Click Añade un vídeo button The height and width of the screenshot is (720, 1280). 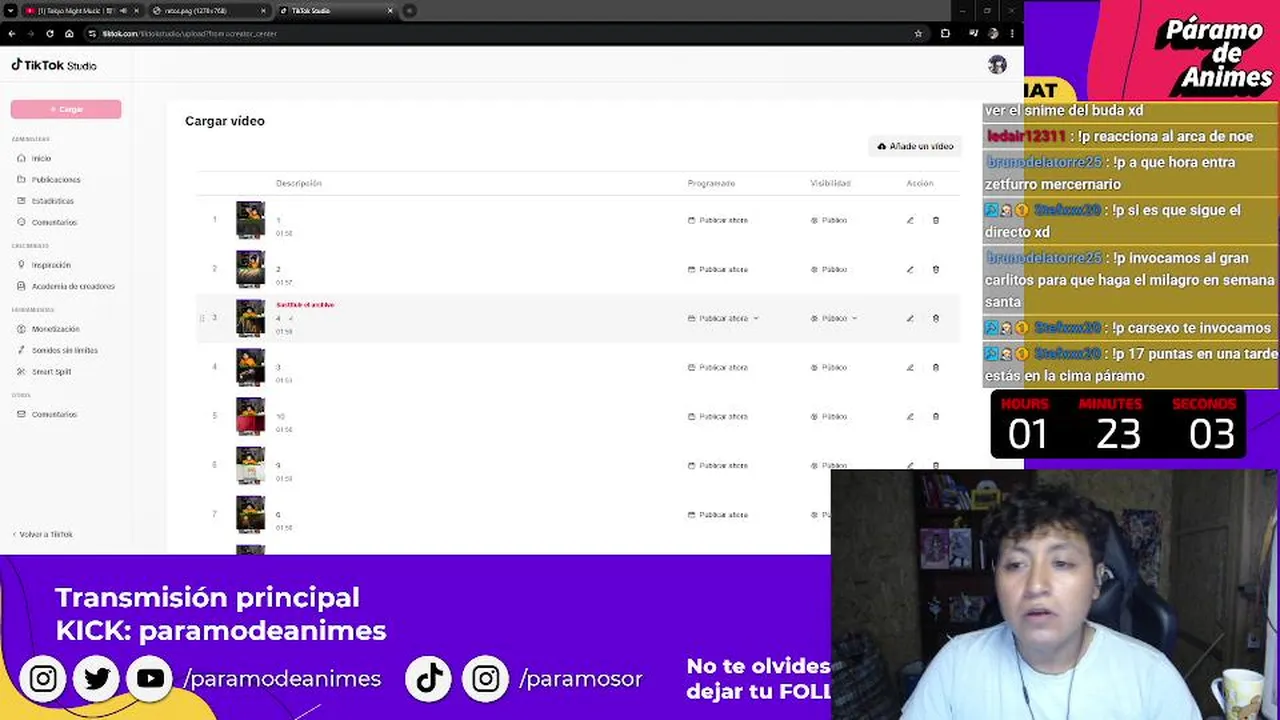915,146
